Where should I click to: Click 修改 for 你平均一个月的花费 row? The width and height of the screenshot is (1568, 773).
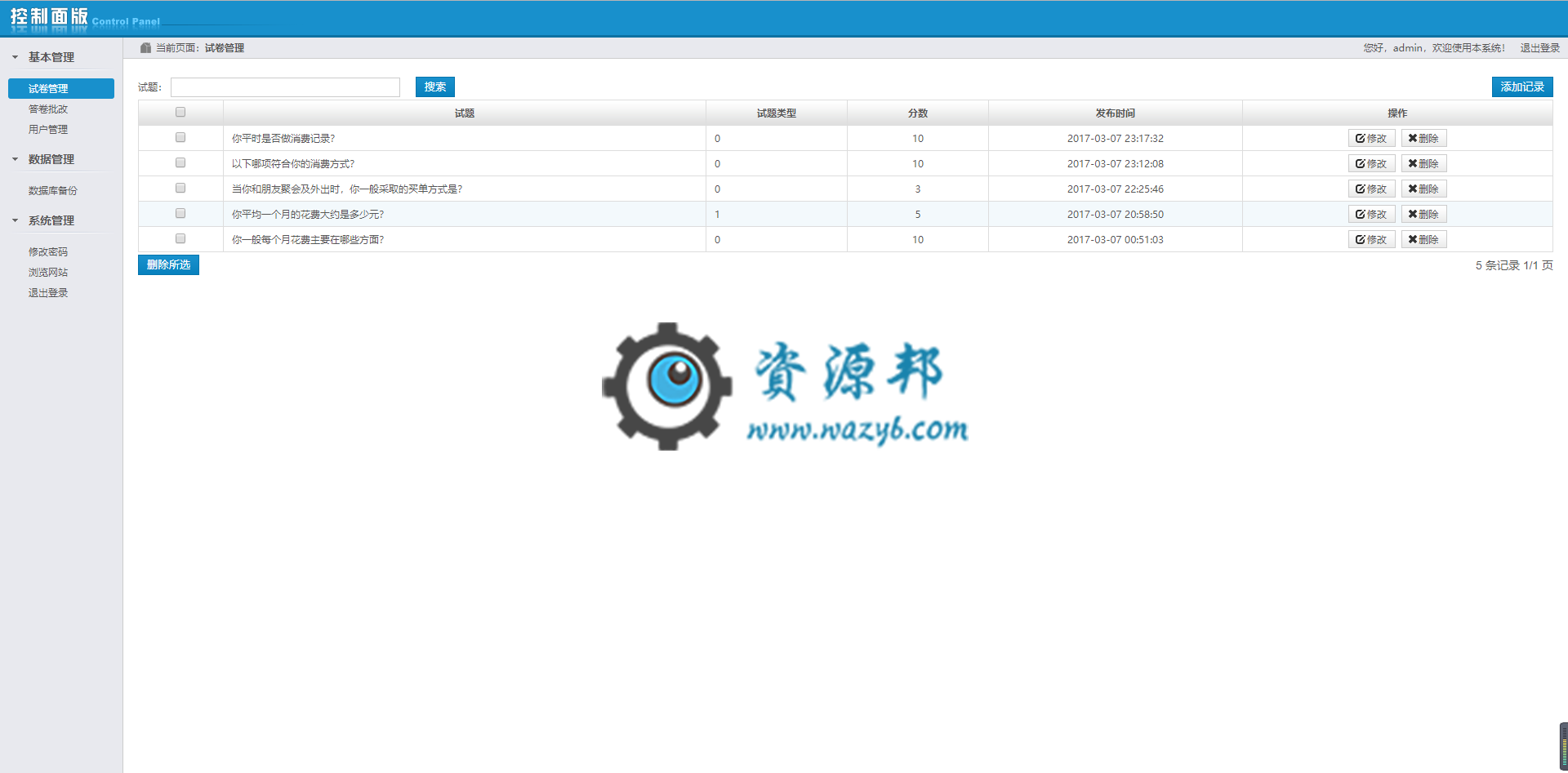point(1371,215)
